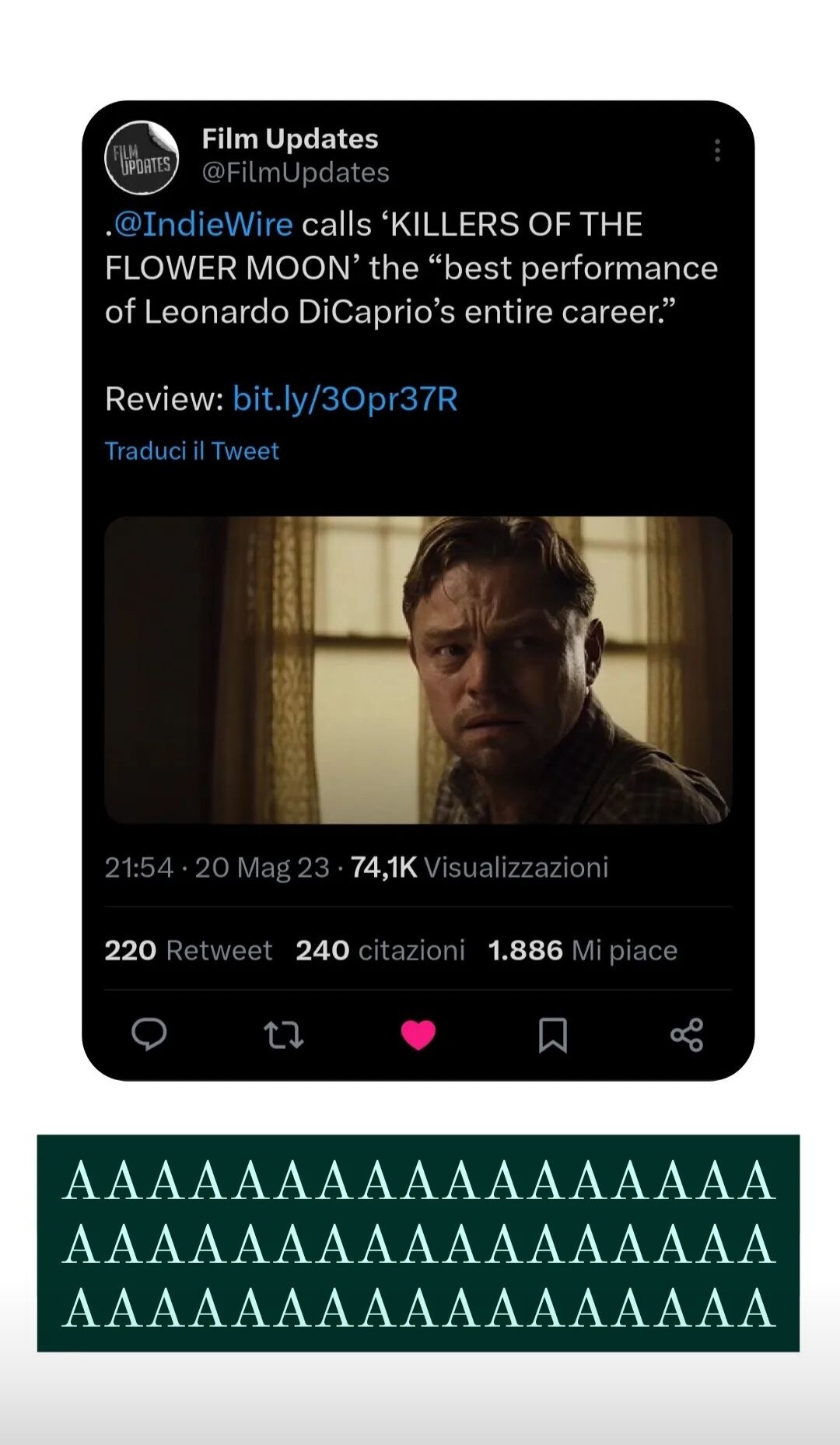This screenshot has height=1445, width=840.
Task: Open the bit.ly/3Opr37R review link
Action: coord(345,398)
